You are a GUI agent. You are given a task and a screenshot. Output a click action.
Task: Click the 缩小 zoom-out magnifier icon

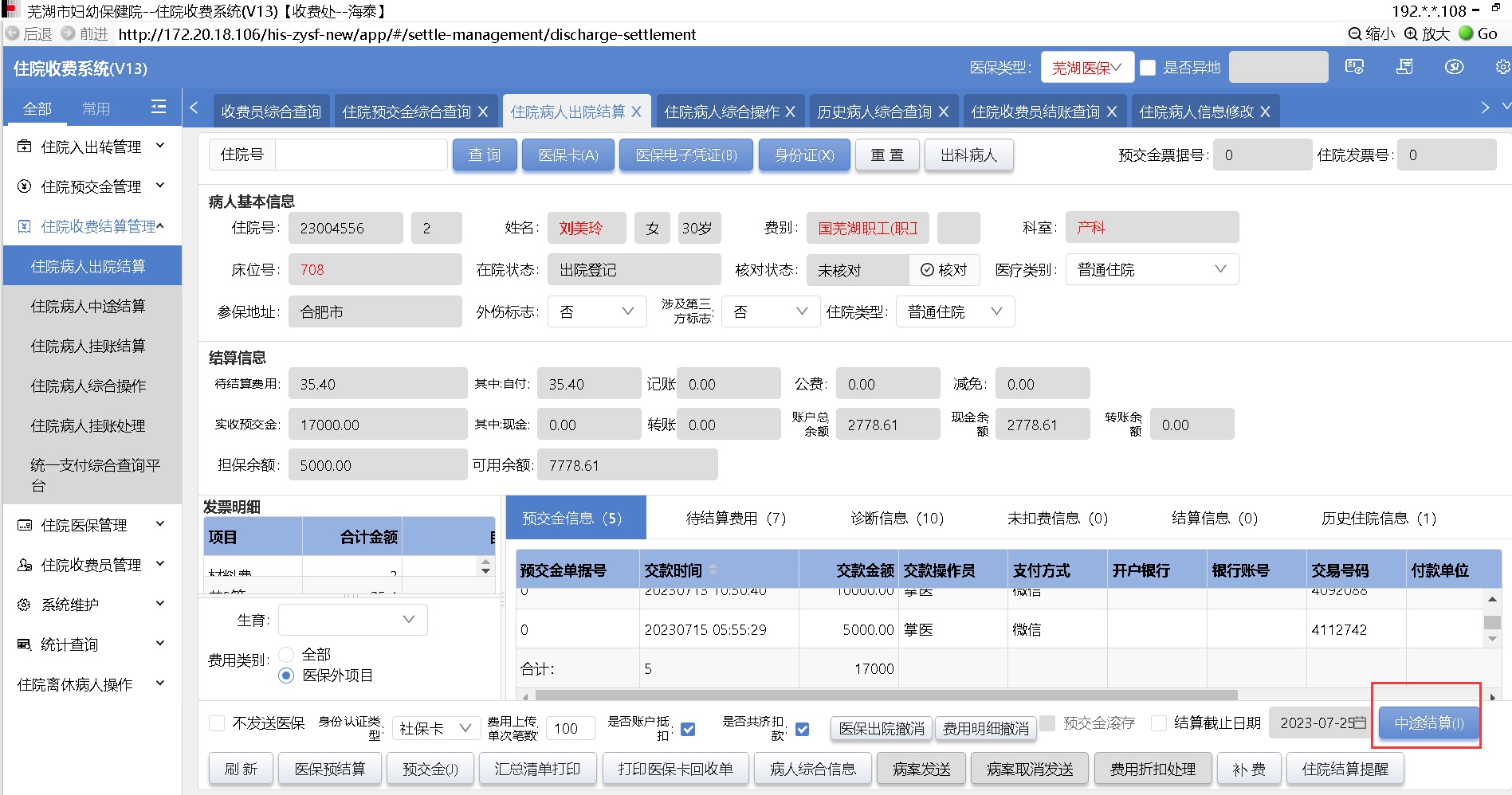coord(1355,33)
